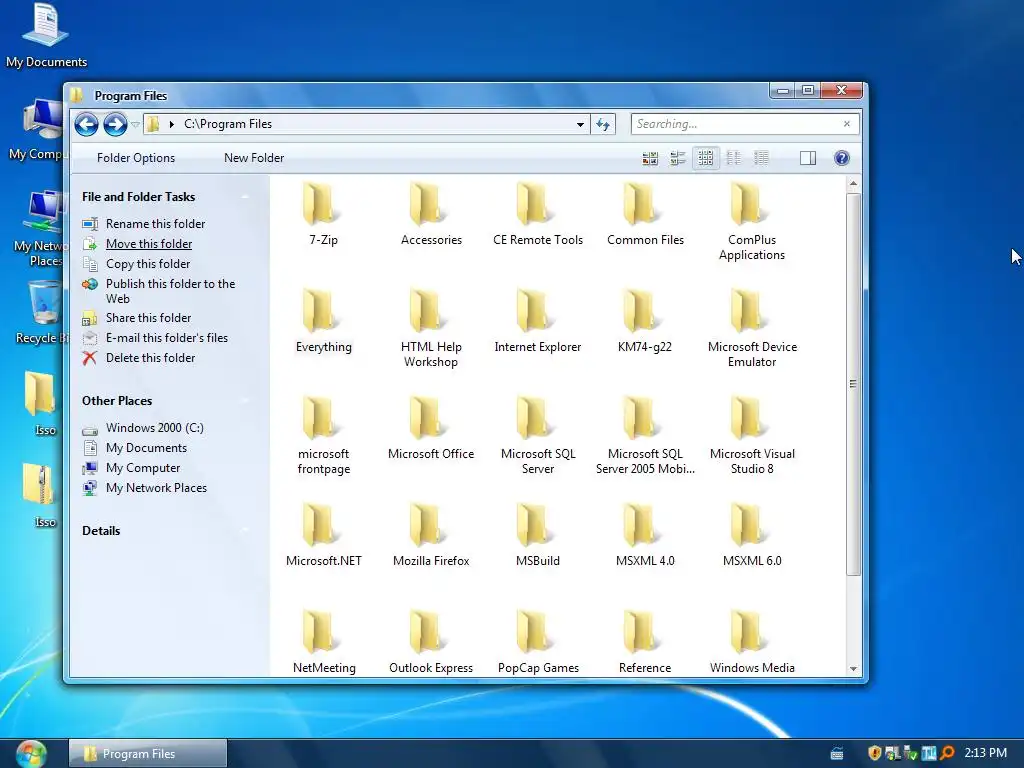Click the C:\Program Files address bar

(366, 124)
